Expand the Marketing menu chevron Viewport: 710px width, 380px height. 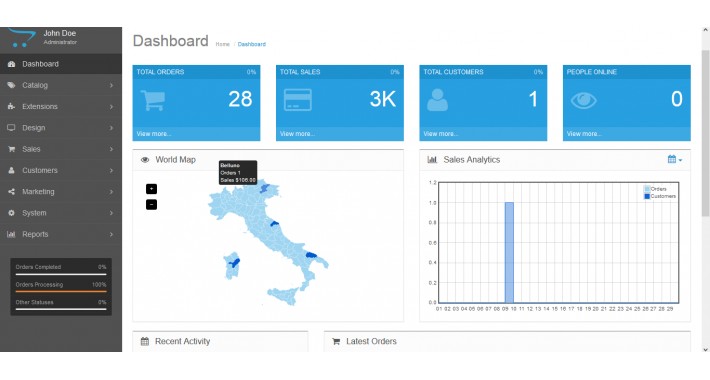click(111, 192)
